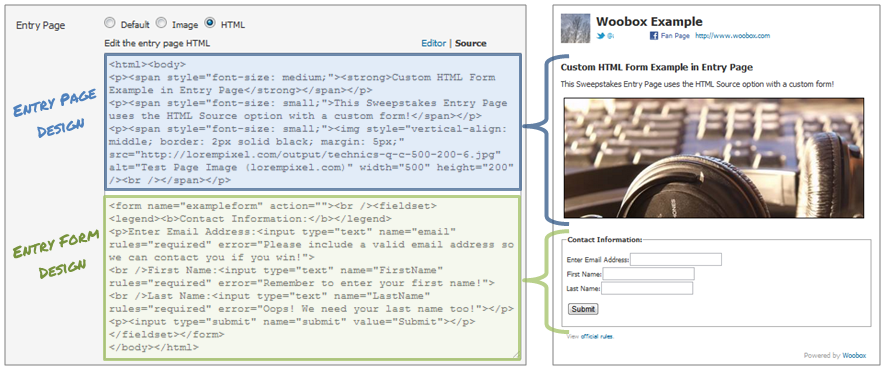Screen dimensions: 886x370
Task: Click the Twitter bird icon
Action: click(x=601, y=36)
